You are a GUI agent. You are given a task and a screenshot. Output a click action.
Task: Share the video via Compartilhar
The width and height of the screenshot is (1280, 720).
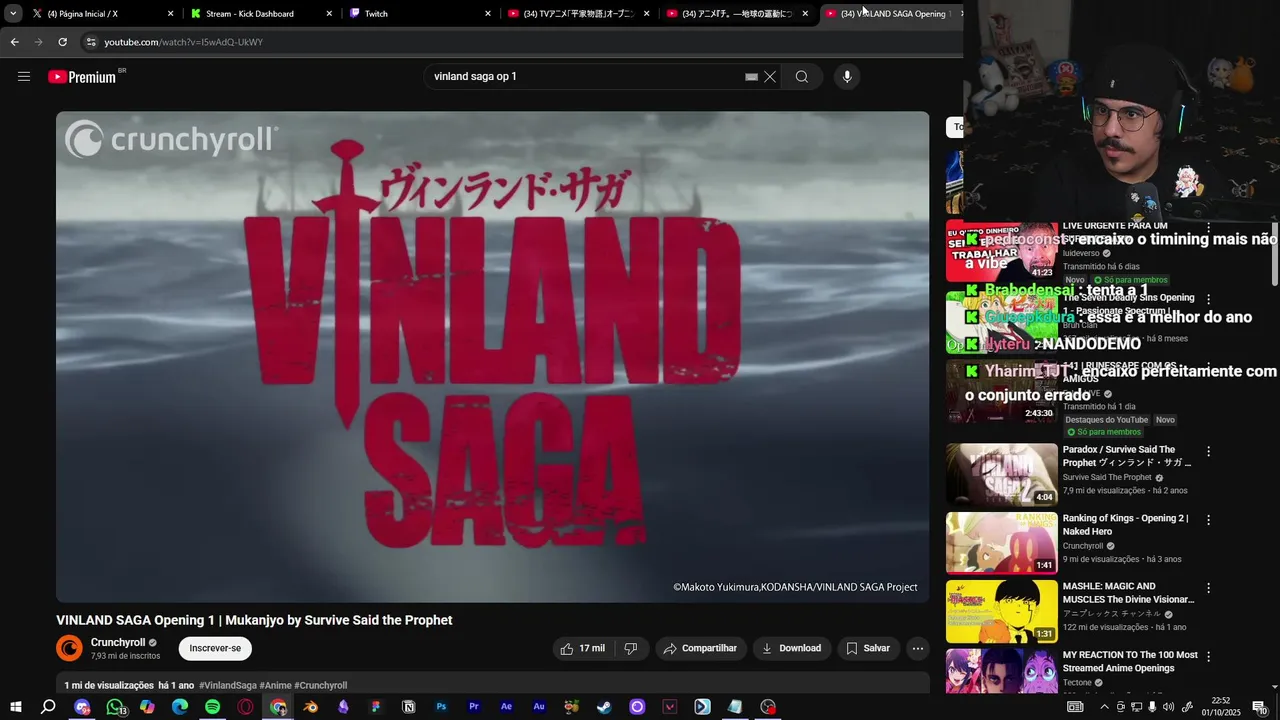tap(700, 648)
